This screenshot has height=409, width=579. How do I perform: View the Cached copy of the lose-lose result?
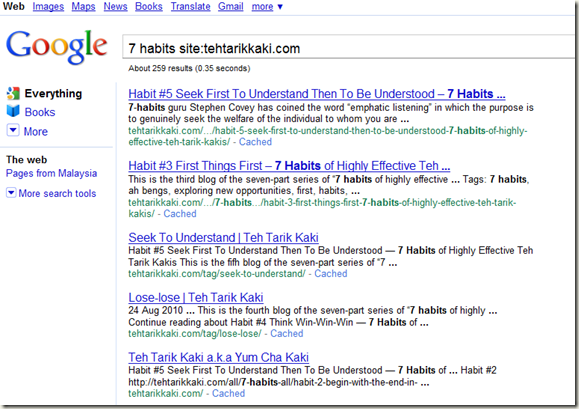tap(287, 333)
